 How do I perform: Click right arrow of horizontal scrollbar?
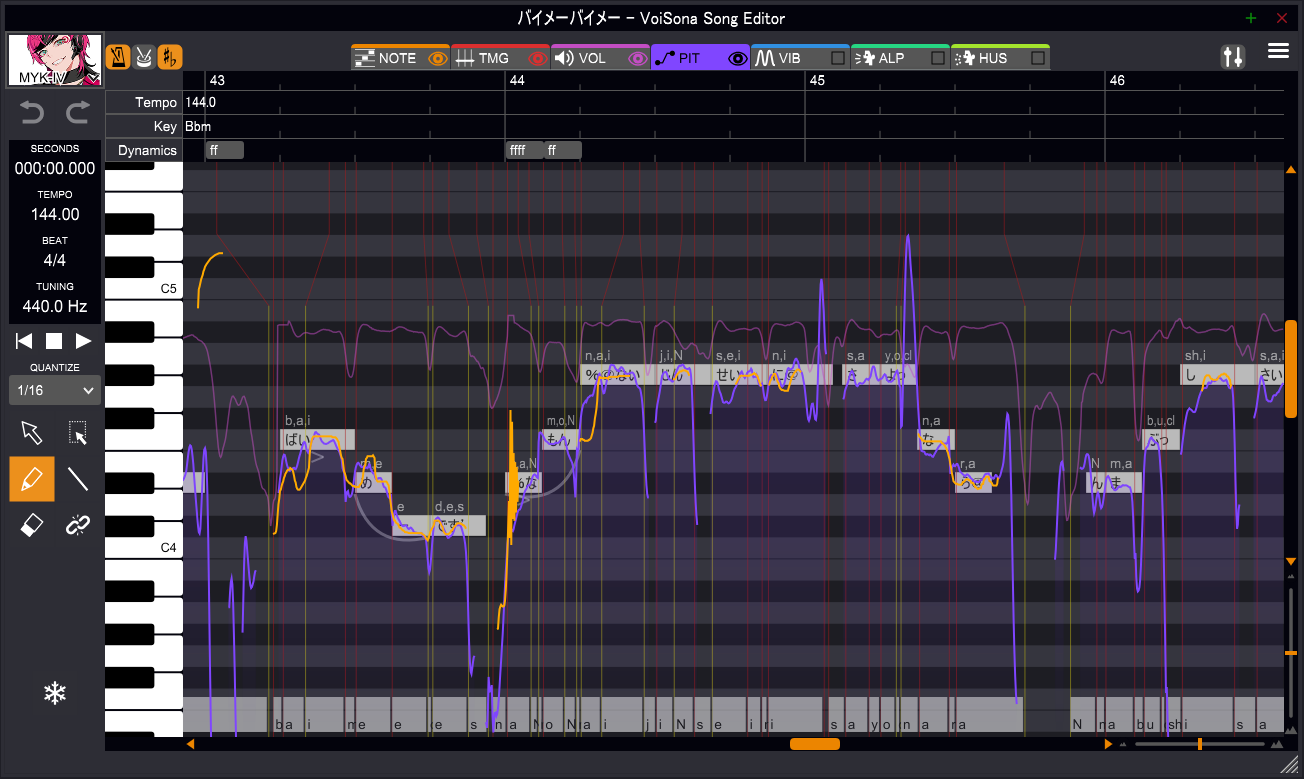click(1107, 744)
